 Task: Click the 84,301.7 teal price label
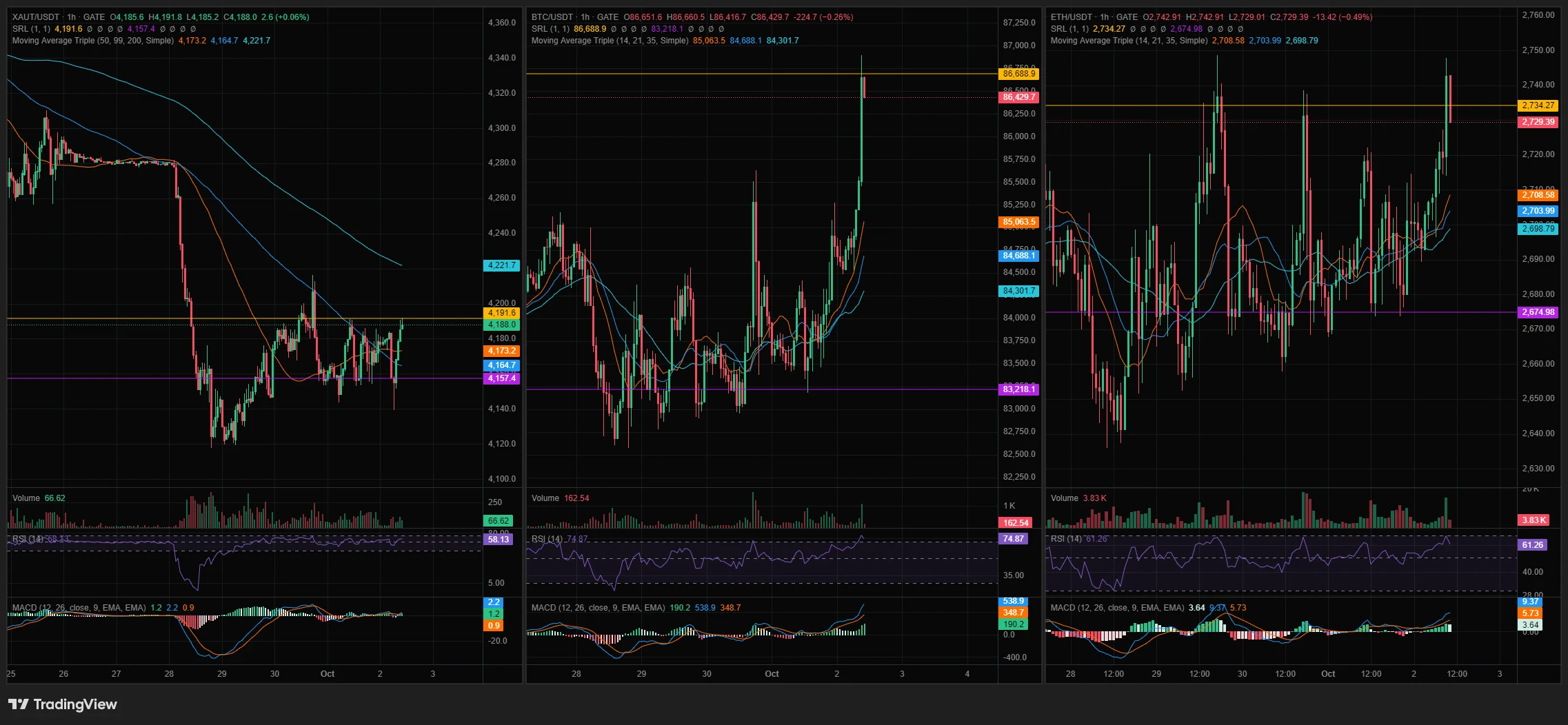1018,291
